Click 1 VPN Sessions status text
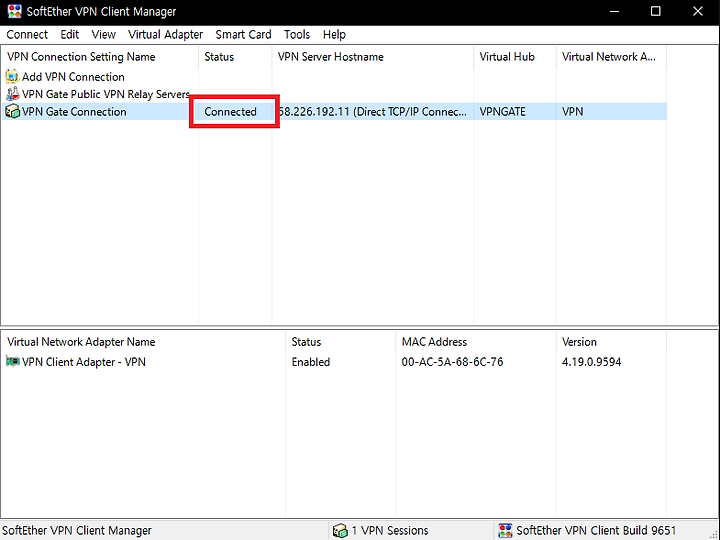This screenshot has height=540, width=720. [390, 530]
